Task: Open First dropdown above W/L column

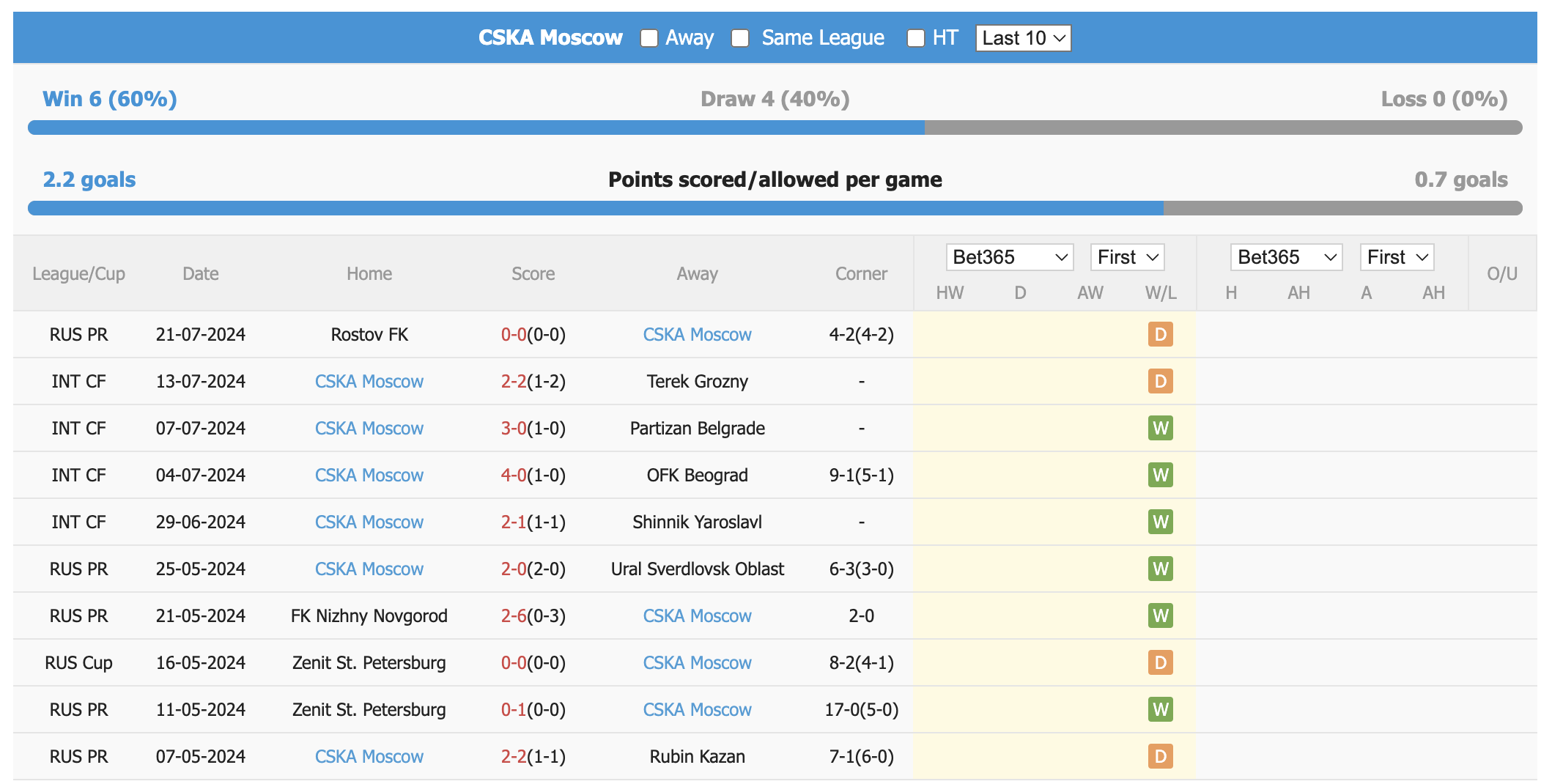Action: click(x=1127, y=257)
